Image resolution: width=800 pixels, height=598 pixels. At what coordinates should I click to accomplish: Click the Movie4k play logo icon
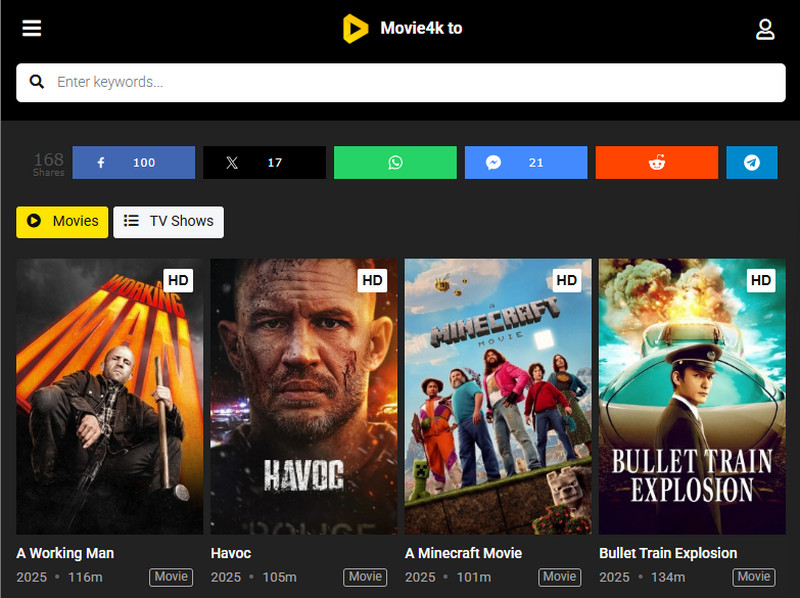click(x=355, y=29)
